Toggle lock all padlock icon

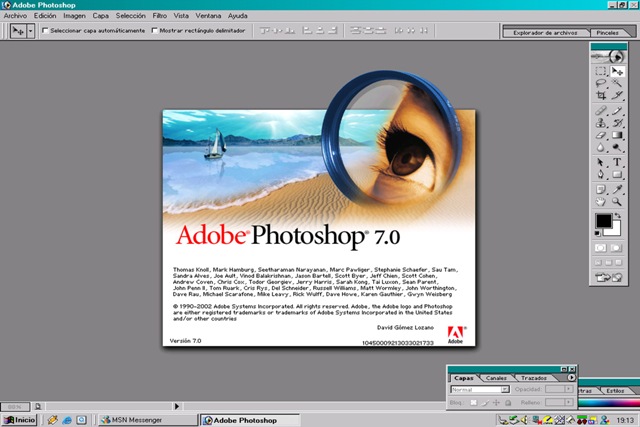(x=508, y=403)
